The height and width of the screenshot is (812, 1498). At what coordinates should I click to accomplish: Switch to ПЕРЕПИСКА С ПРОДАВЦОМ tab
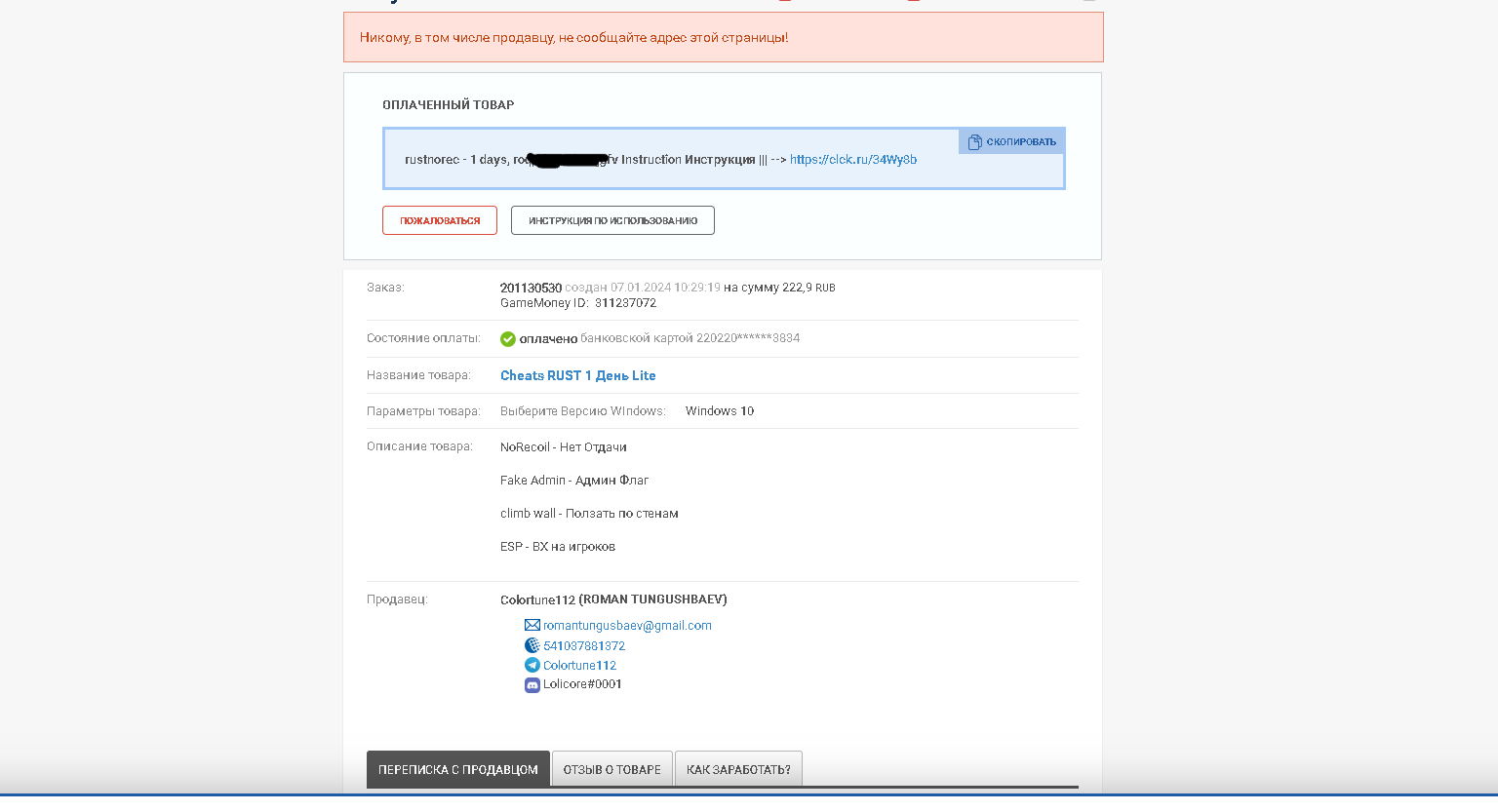pyautogui.click(x=458, y=769)
